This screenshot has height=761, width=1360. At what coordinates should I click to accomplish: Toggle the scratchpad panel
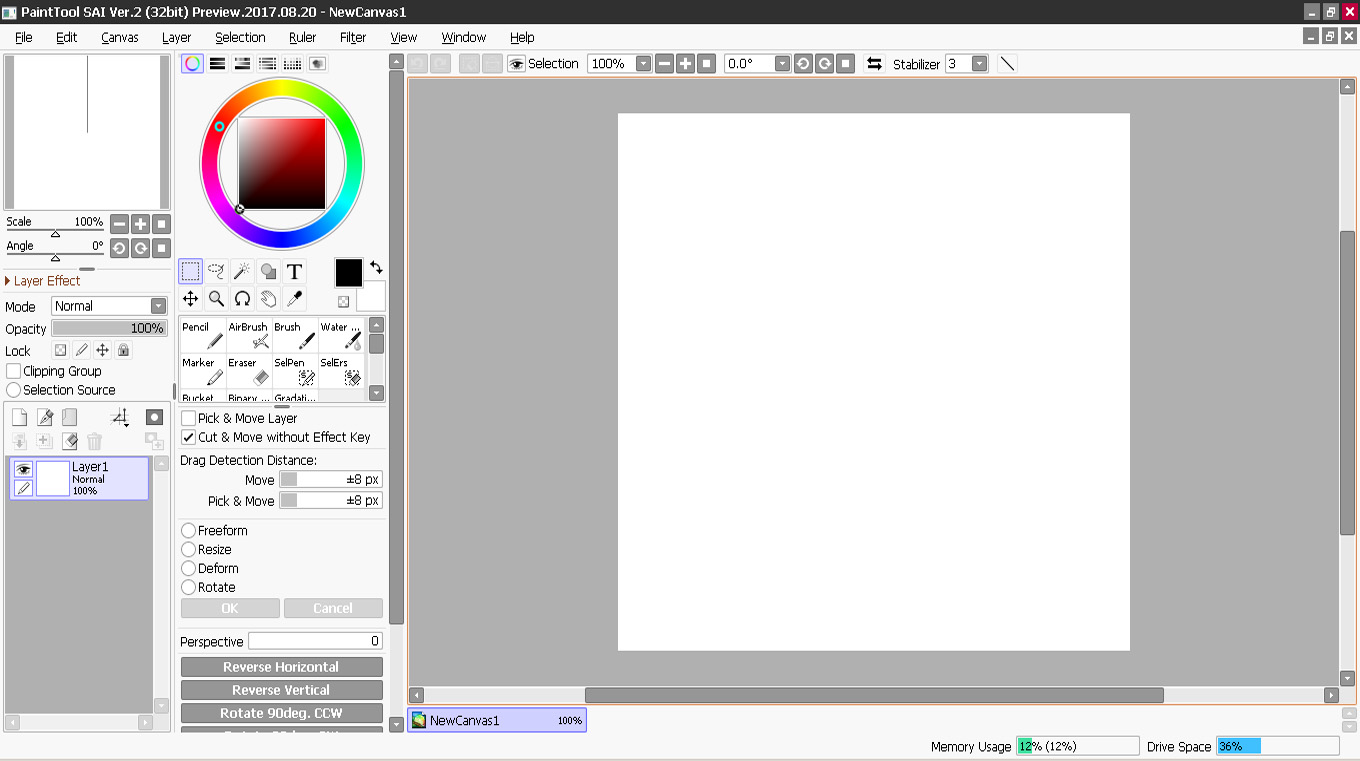tap(317, 63)
